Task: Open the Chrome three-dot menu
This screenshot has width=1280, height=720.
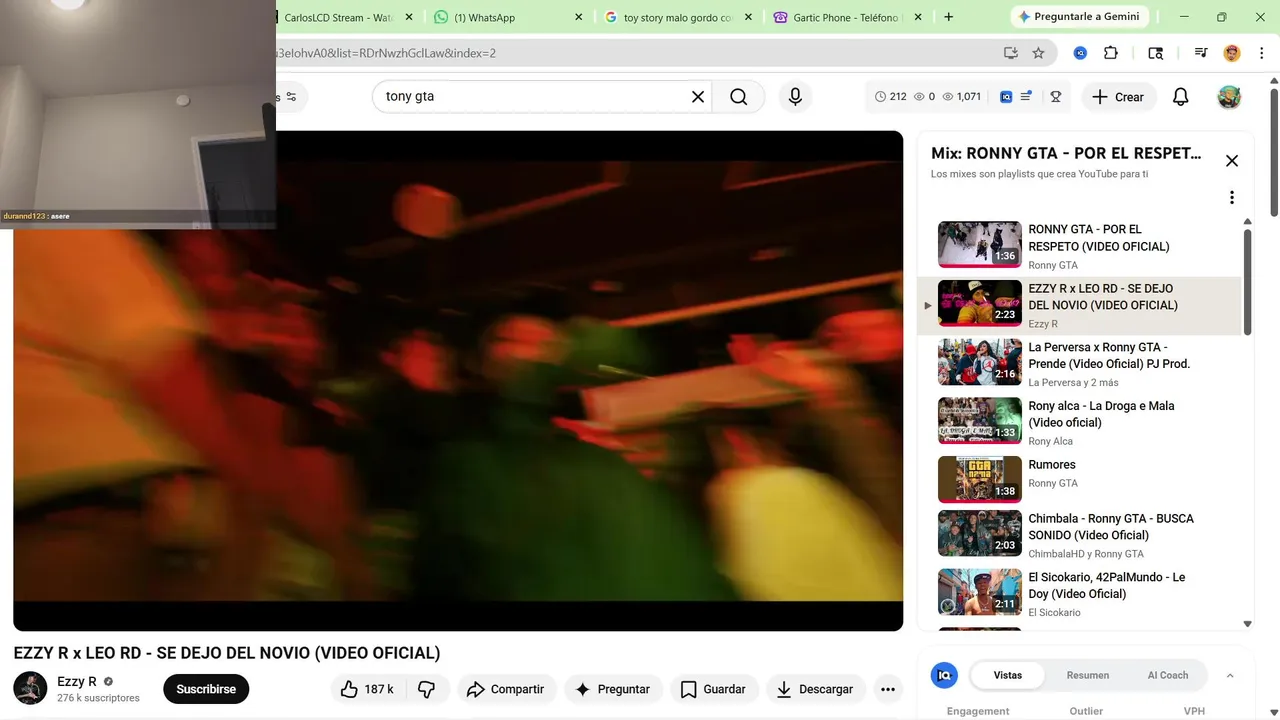Action: click(x=1260, y=53)
